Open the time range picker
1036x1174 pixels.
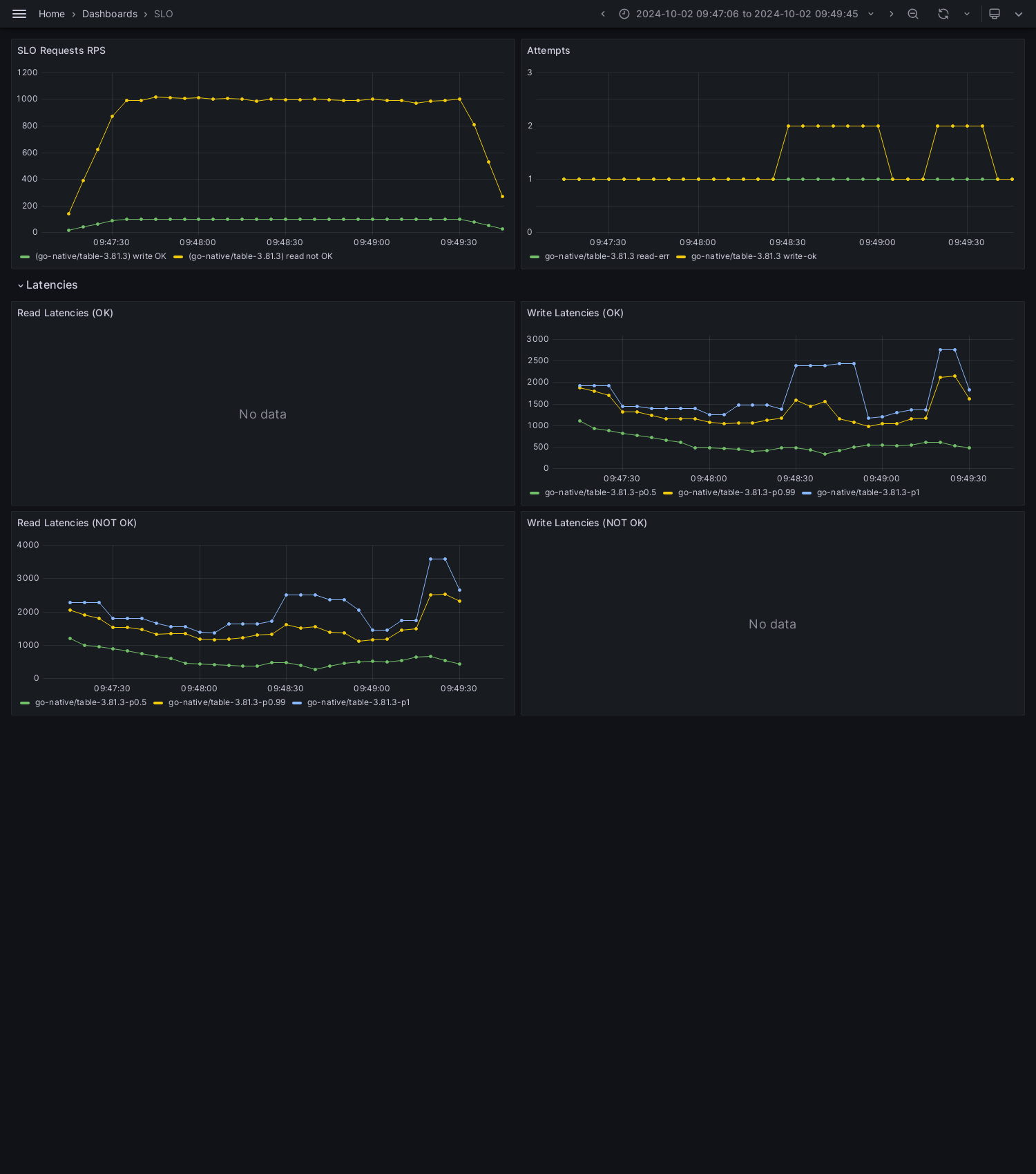click(747, 14)
